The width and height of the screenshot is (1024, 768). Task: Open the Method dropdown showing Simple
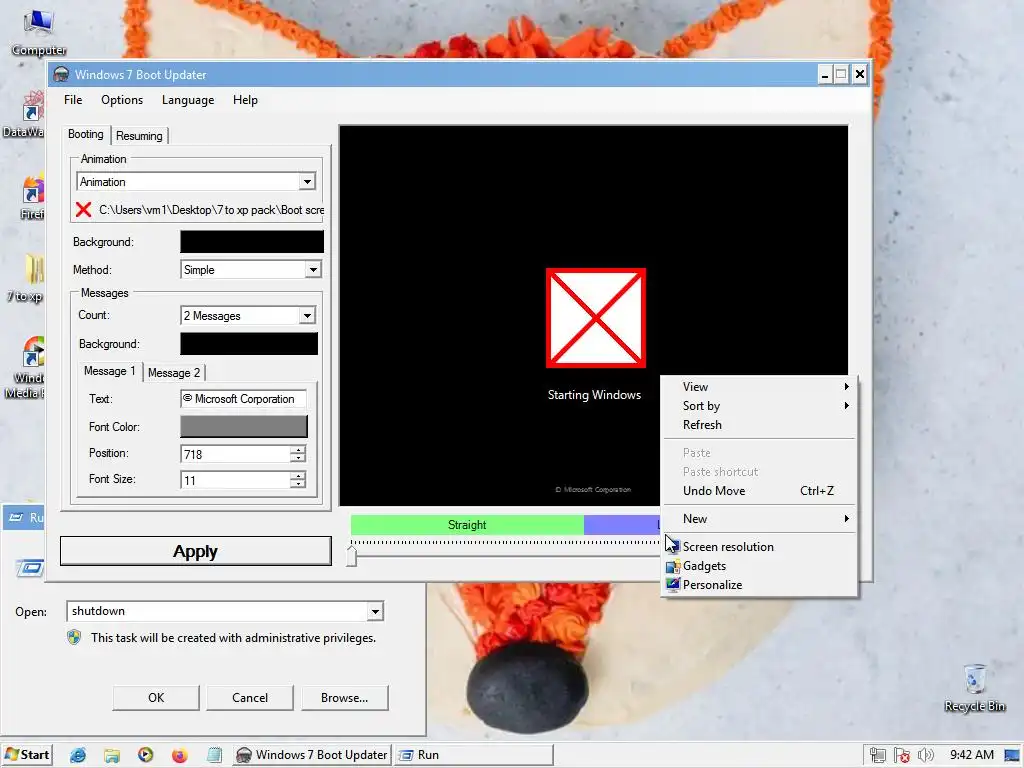click(x=313, y=270)
